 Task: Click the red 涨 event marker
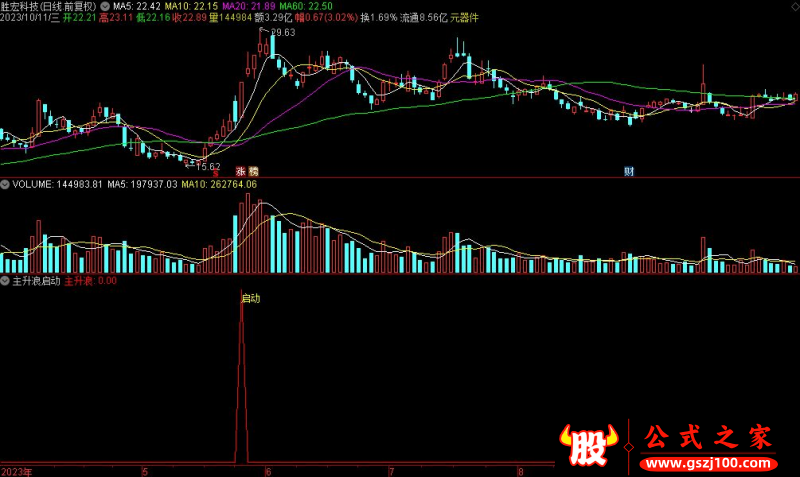coord(241,171)
